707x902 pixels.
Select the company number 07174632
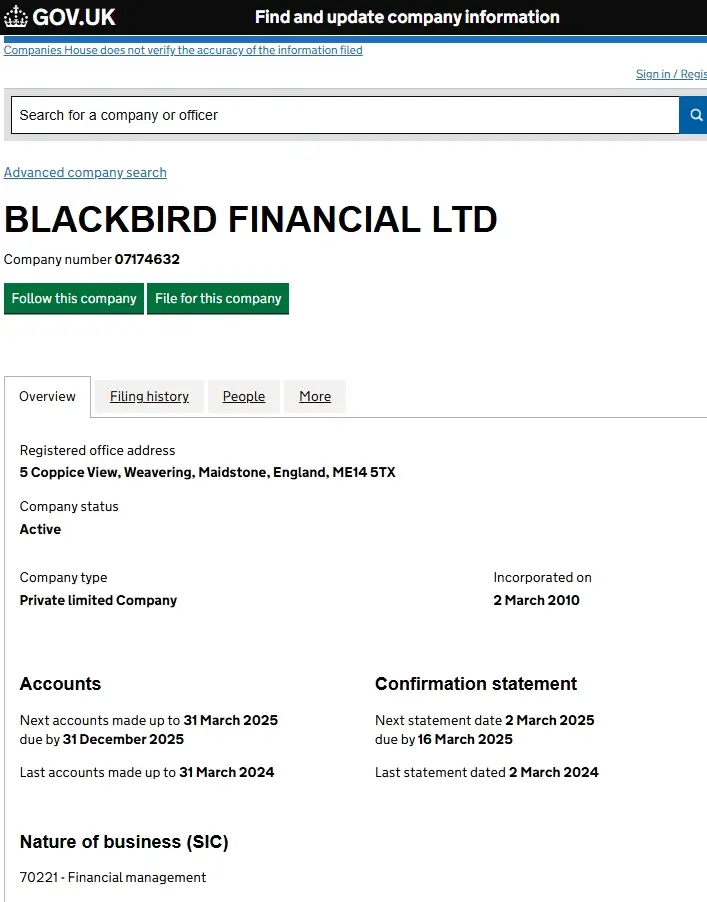click(x=147, y=259)
